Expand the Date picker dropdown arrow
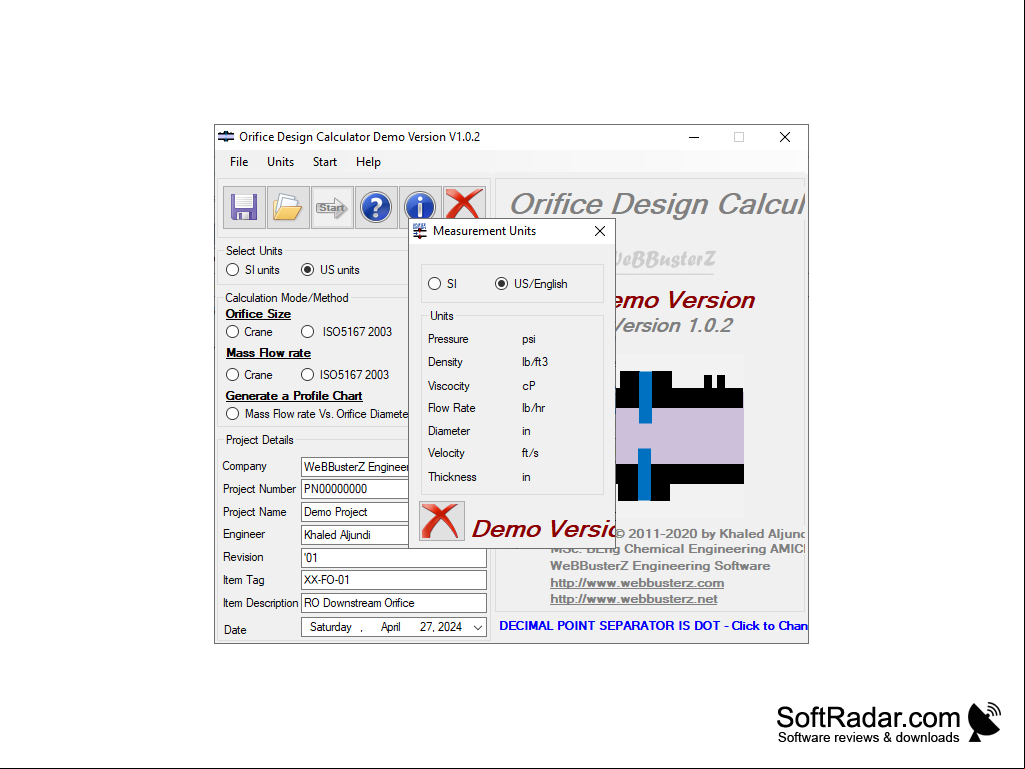The image size is (1025, 769). 478,627
